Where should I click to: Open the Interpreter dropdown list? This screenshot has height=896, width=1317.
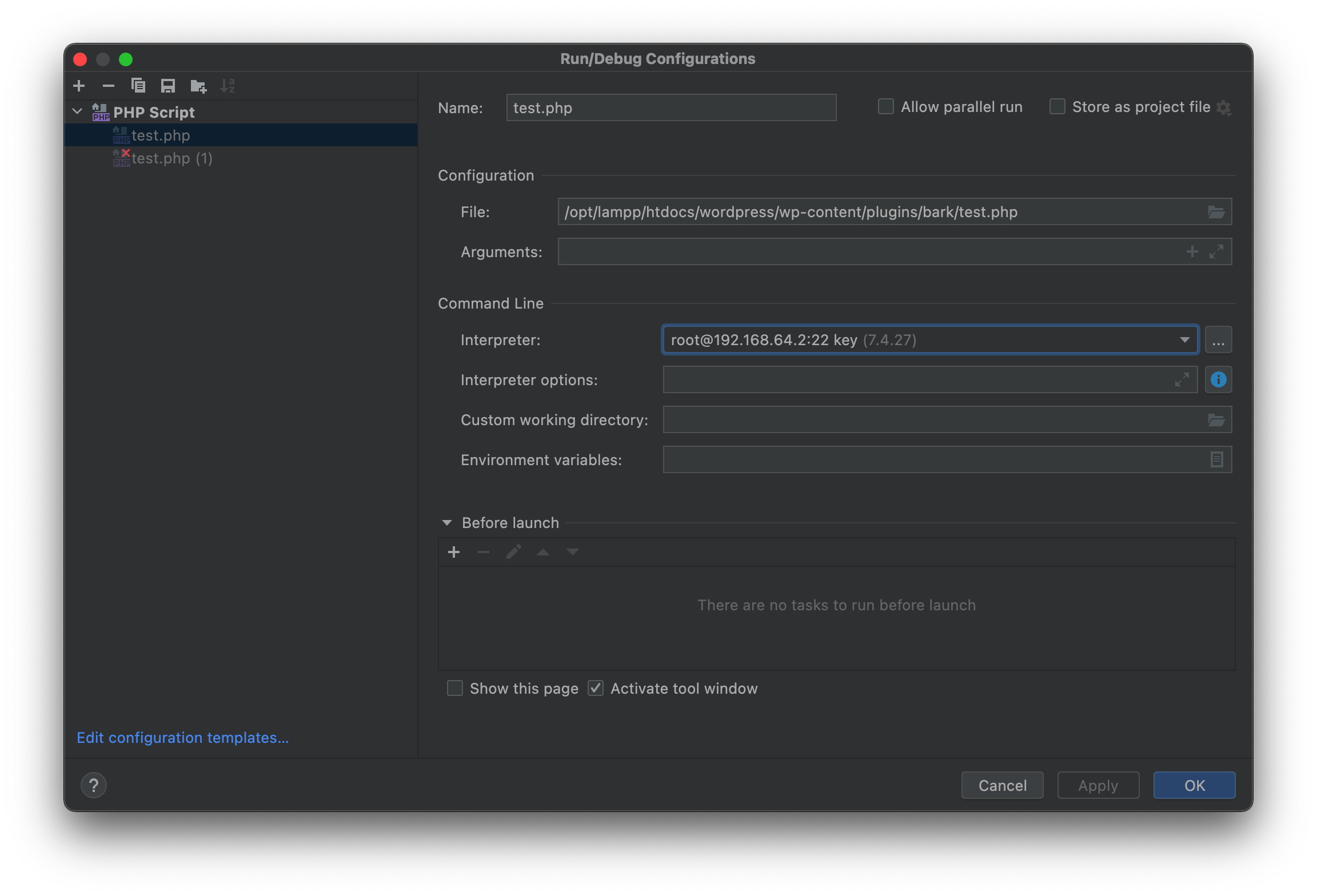1184,340
